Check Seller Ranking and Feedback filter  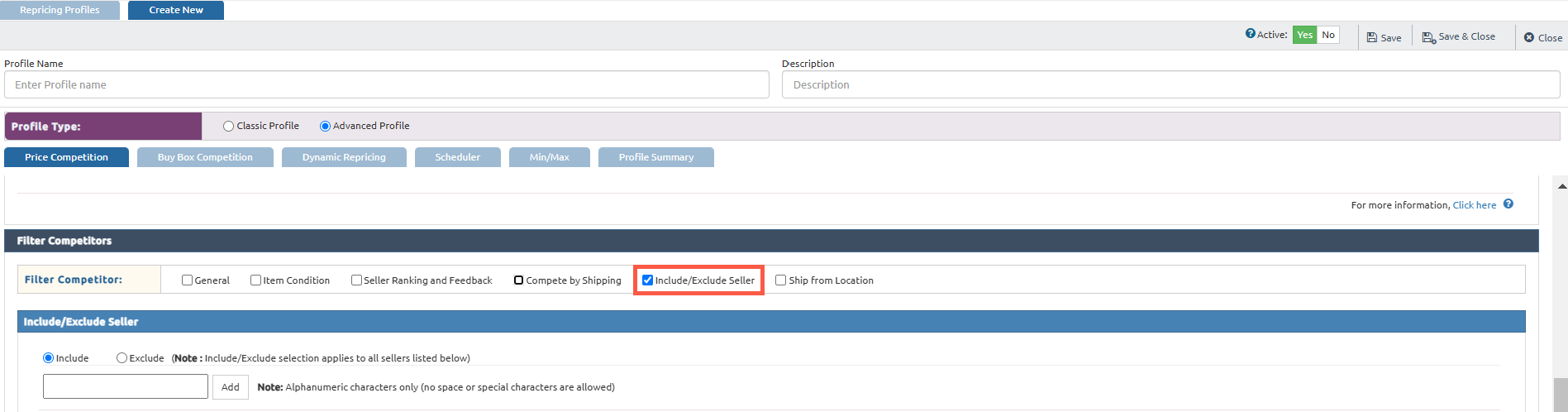[x=356, y=280]
